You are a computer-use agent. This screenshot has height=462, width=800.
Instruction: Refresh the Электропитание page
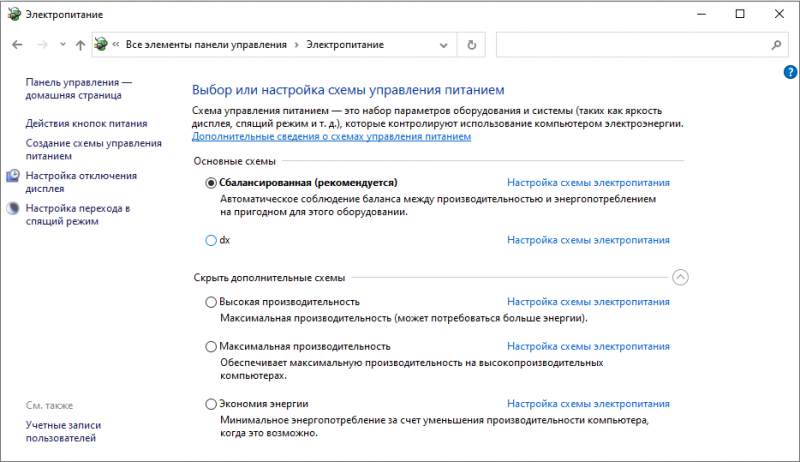click(471, 45)
